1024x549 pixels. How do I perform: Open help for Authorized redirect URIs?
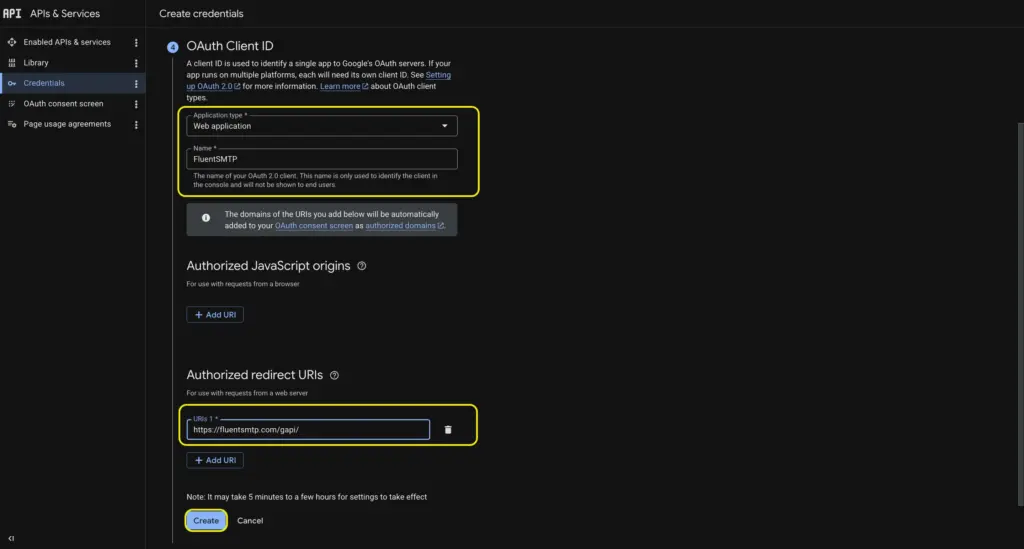334,375
